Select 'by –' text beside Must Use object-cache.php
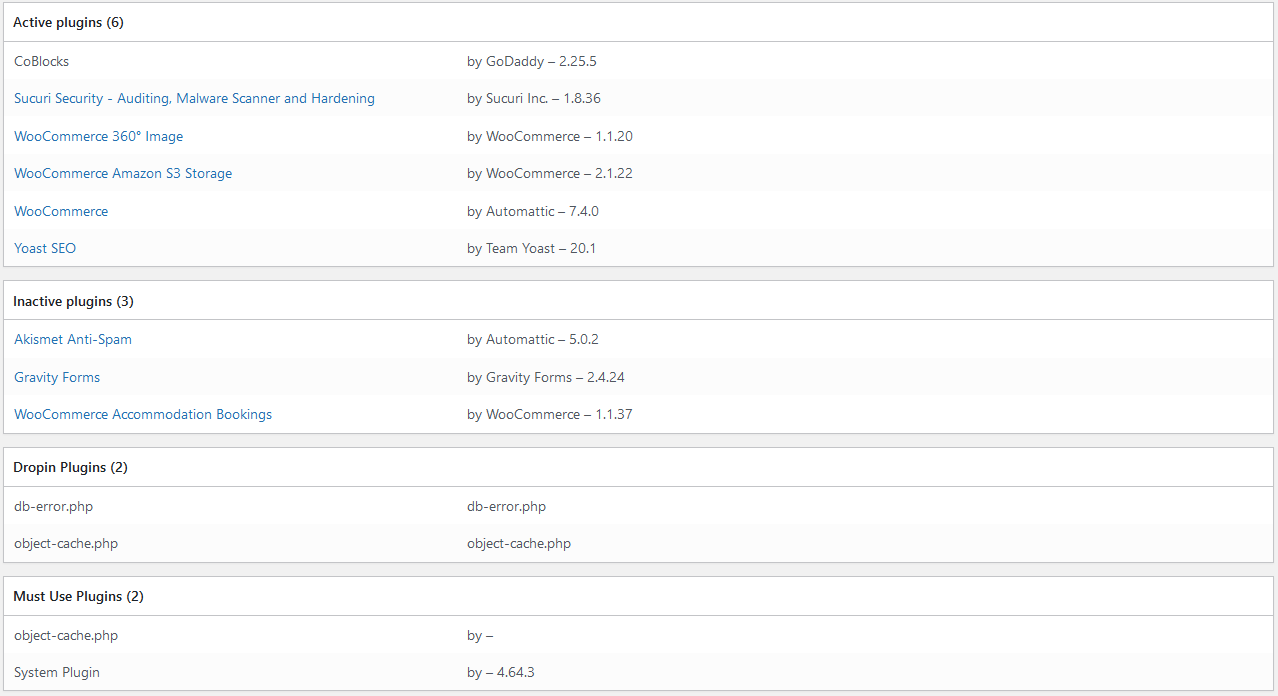Viewport: 1278px width, 696px height. click(x=480, y=635)
